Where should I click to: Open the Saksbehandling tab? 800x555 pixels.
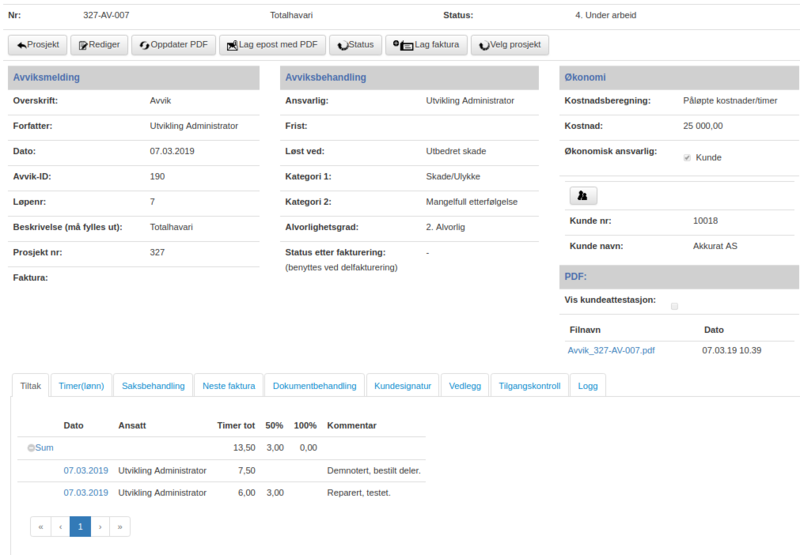153,386
